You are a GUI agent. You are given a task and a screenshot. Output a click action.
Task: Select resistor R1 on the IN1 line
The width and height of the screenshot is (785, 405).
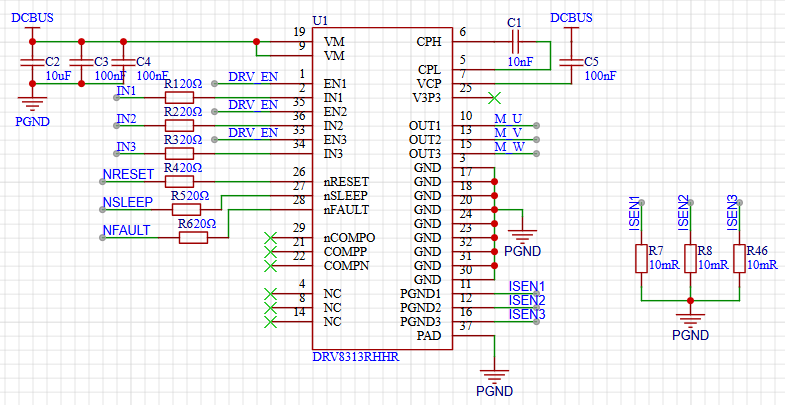point(179,98)
